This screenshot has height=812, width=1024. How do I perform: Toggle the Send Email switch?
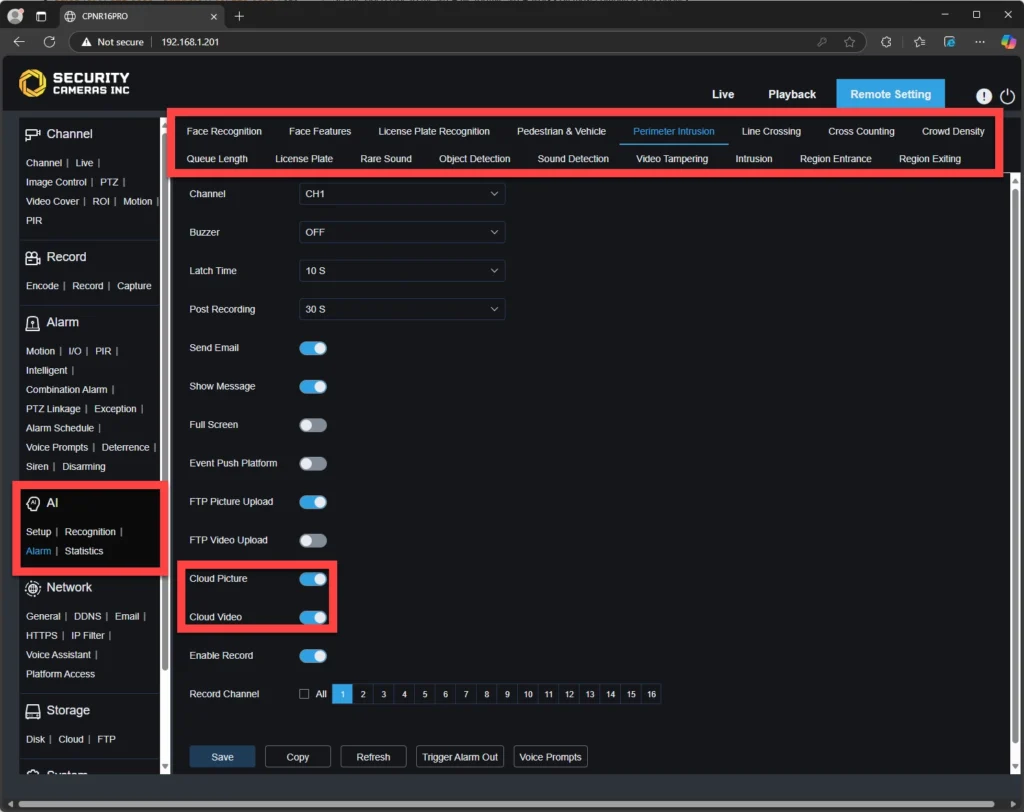pyautogui.click(x=313, y=348)
